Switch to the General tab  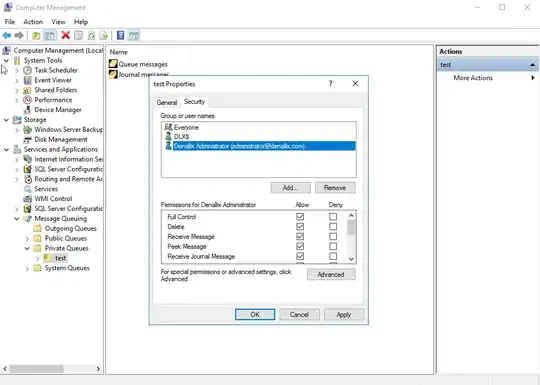167,102
